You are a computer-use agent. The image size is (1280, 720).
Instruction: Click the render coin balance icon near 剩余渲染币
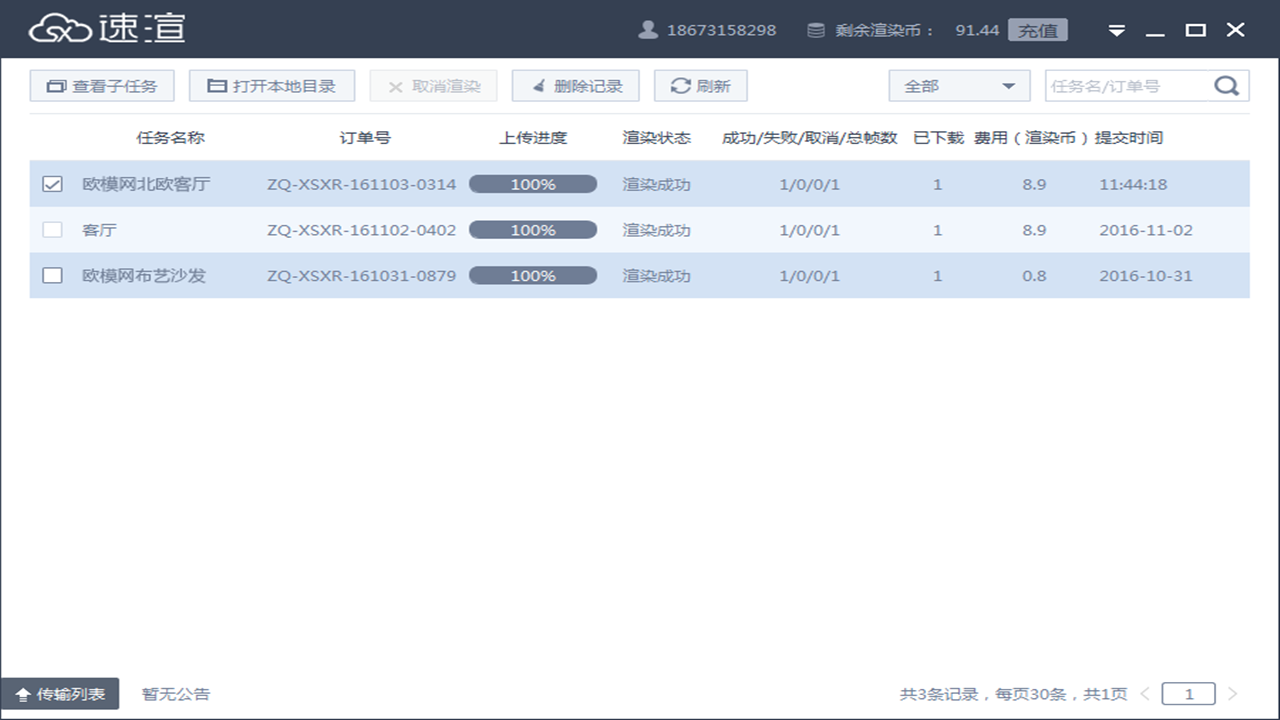click(817, 30)
